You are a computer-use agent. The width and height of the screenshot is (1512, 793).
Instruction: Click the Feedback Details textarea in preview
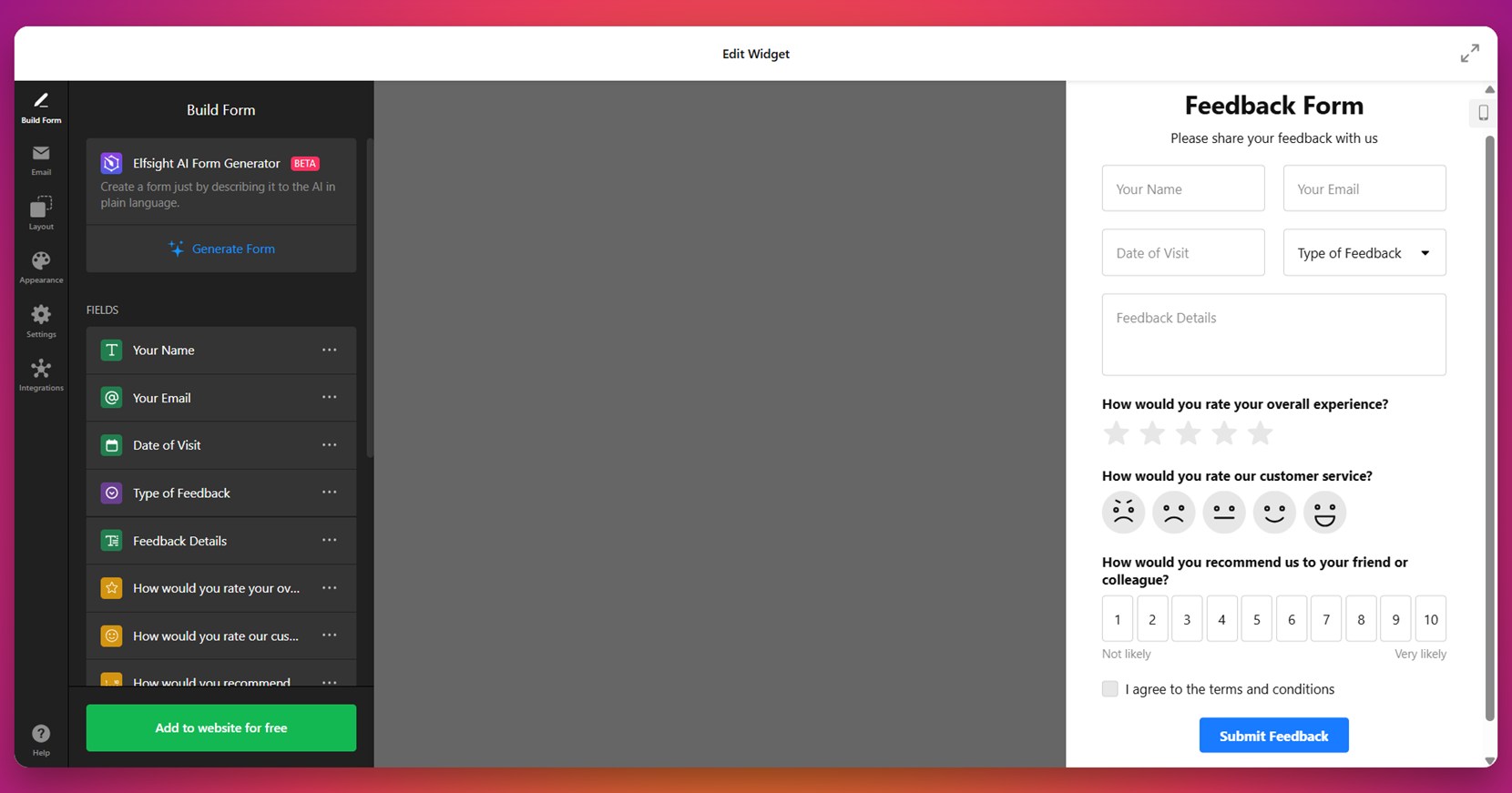(x=1274, y=334)
